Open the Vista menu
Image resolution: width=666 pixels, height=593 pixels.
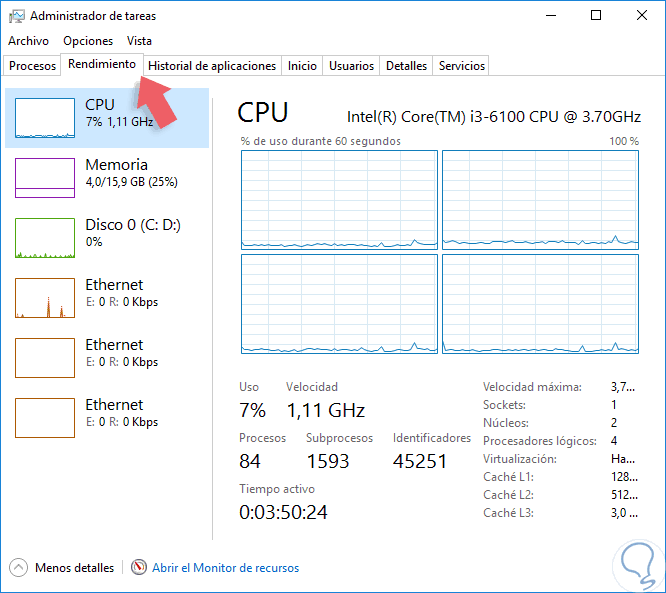point(139,41)
